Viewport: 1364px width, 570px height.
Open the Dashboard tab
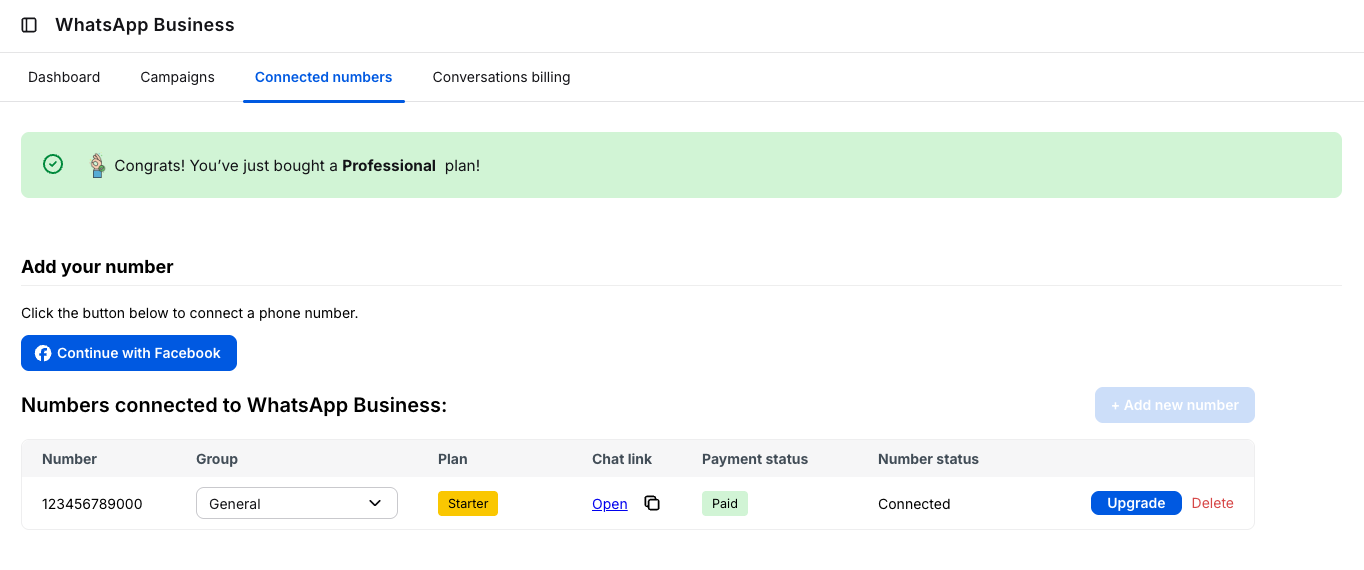coord(64,77)
